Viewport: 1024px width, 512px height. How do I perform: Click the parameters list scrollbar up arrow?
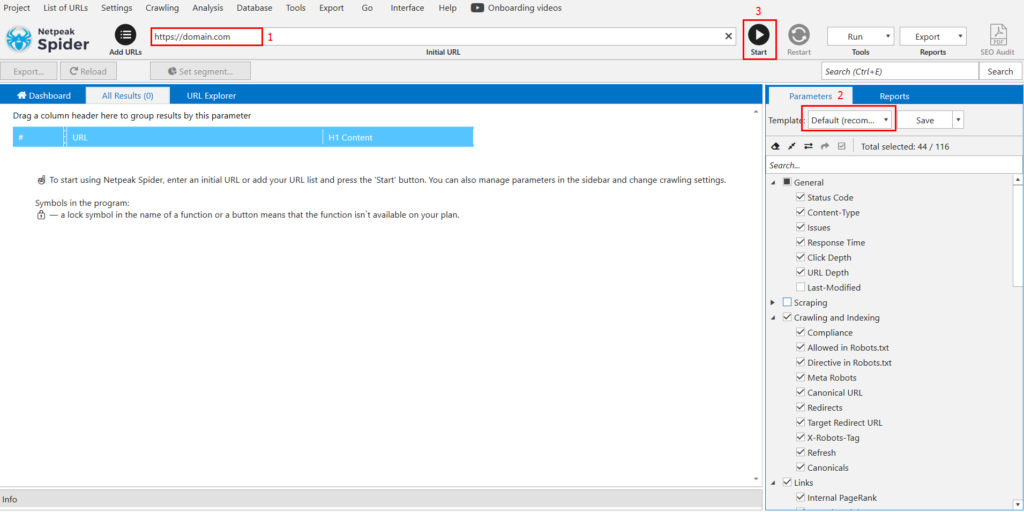click(1017, 180)
